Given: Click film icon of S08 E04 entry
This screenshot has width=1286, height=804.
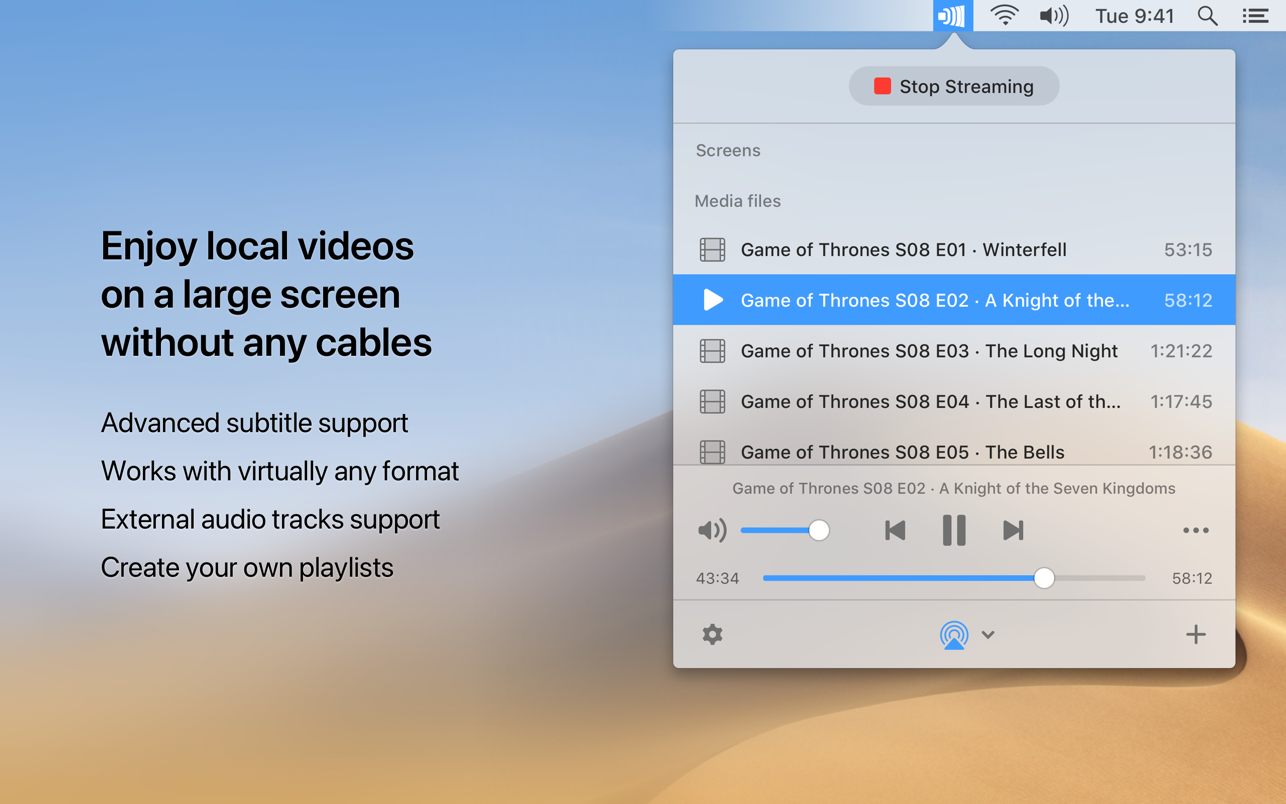Looking at the screenshot, I should (x=712, y=401).
